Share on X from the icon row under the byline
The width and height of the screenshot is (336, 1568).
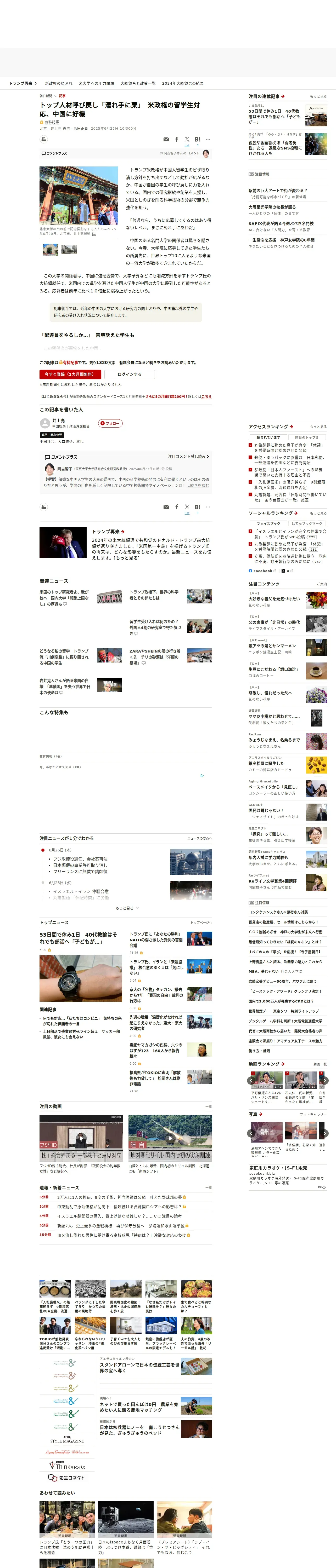coord(187,139)
